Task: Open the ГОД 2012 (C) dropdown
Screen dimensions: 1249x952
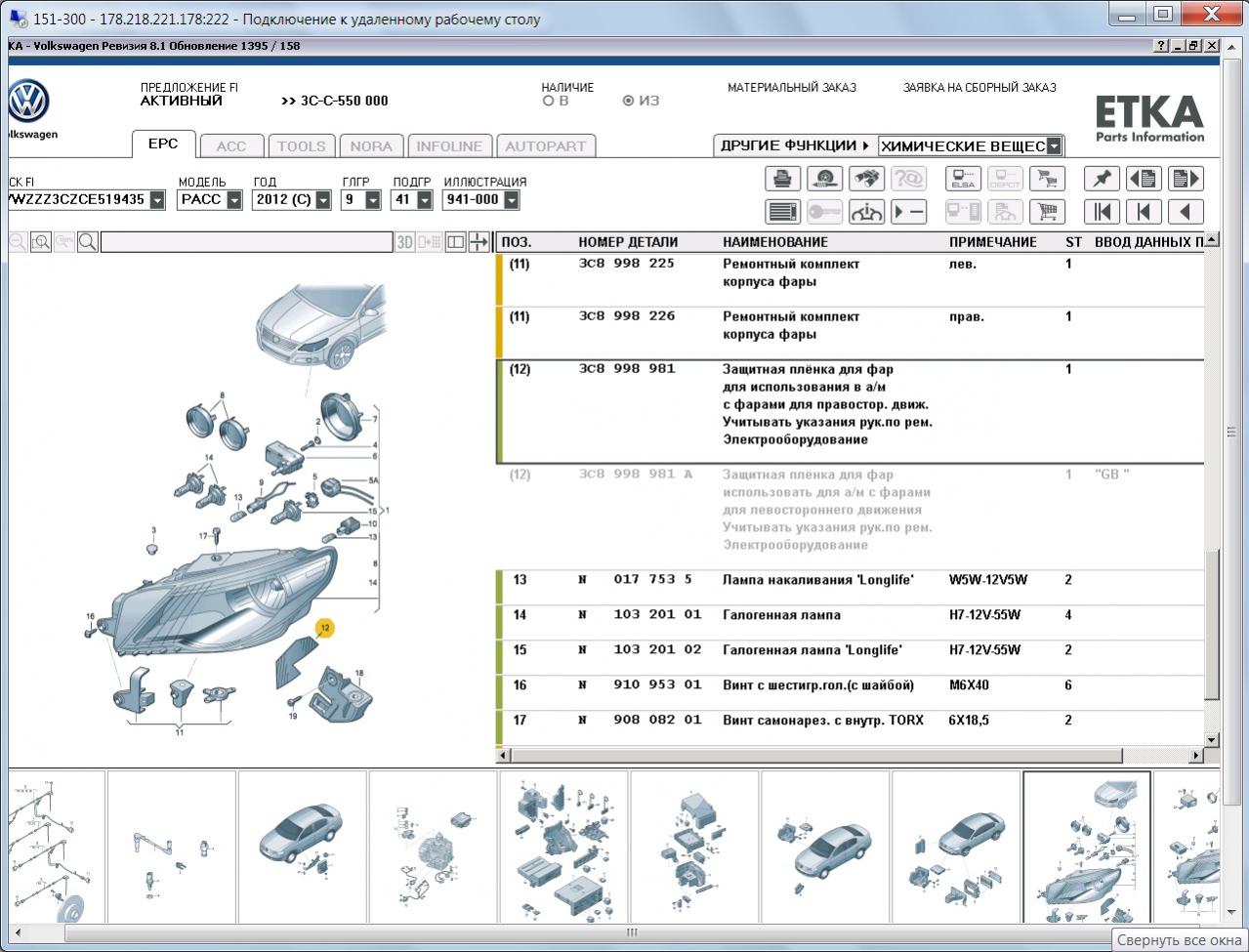Action: click(x=323, y=200)
